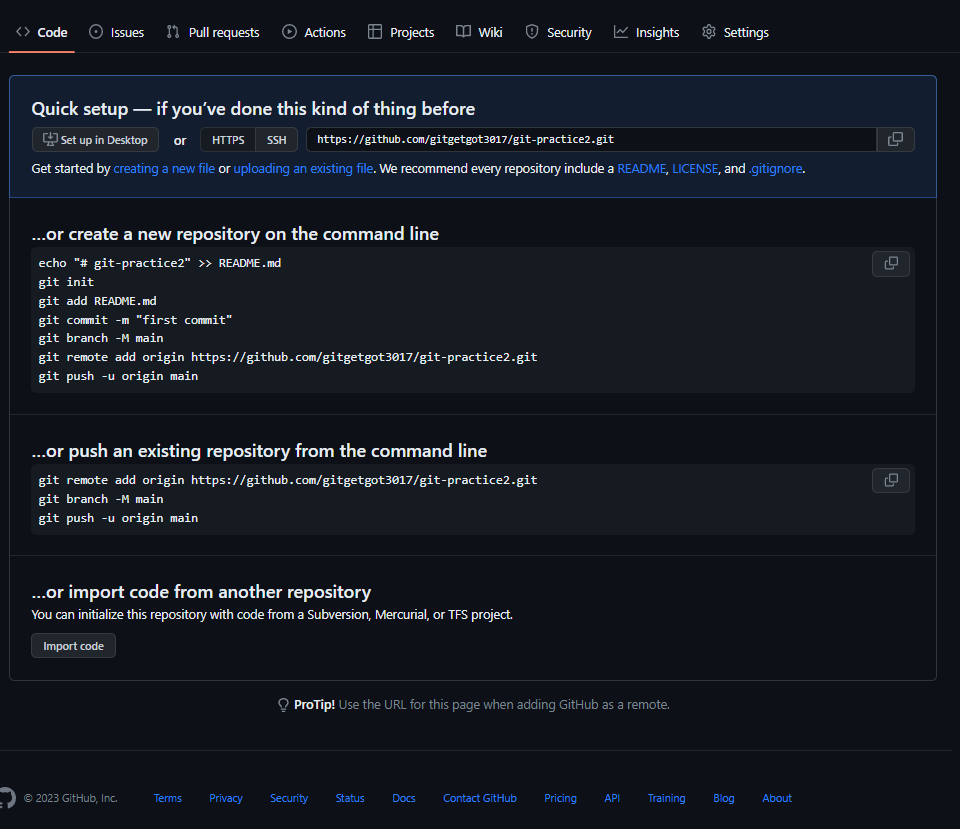Click '…or import code from another repository' heading

click(201, 592)
